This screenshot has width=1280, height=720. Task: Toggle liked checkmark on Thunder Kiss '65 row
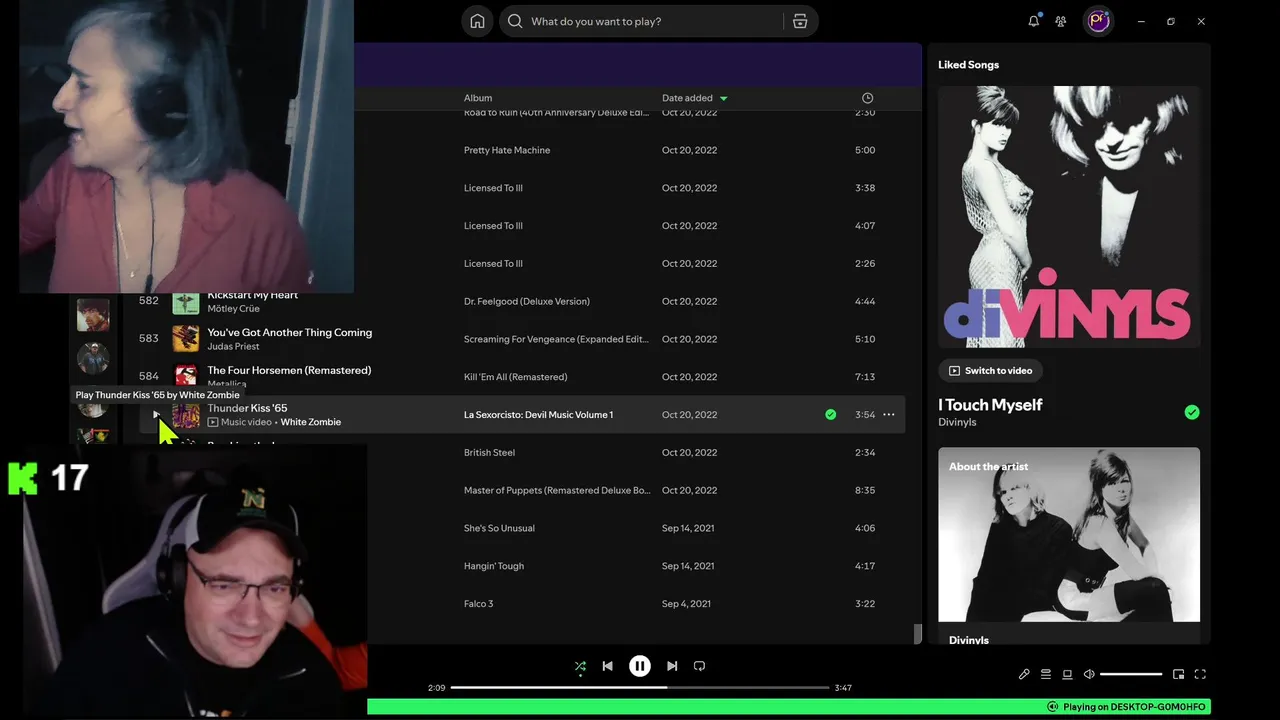coord(830,415)
